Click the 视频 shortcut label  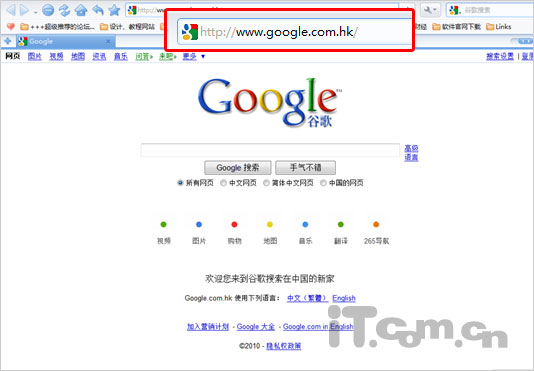163,241
